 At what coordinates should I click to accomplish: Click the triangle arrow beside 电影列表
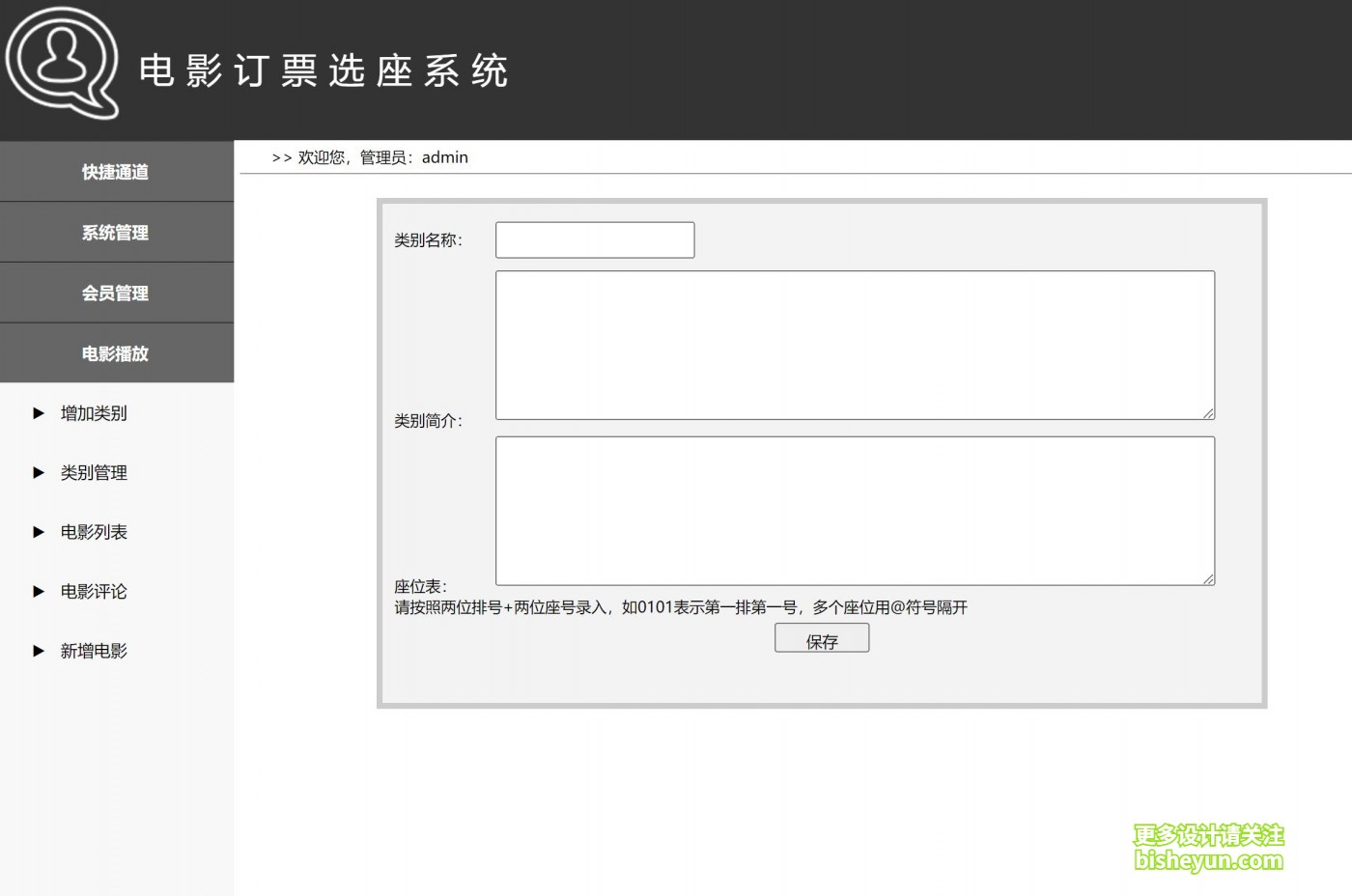39,532
